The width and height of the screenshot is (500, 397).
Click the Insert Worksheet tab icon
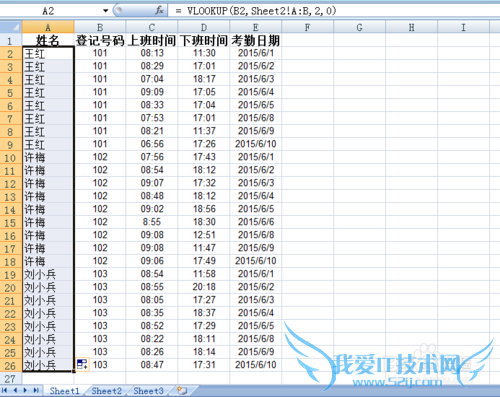[x=182, y=391]
